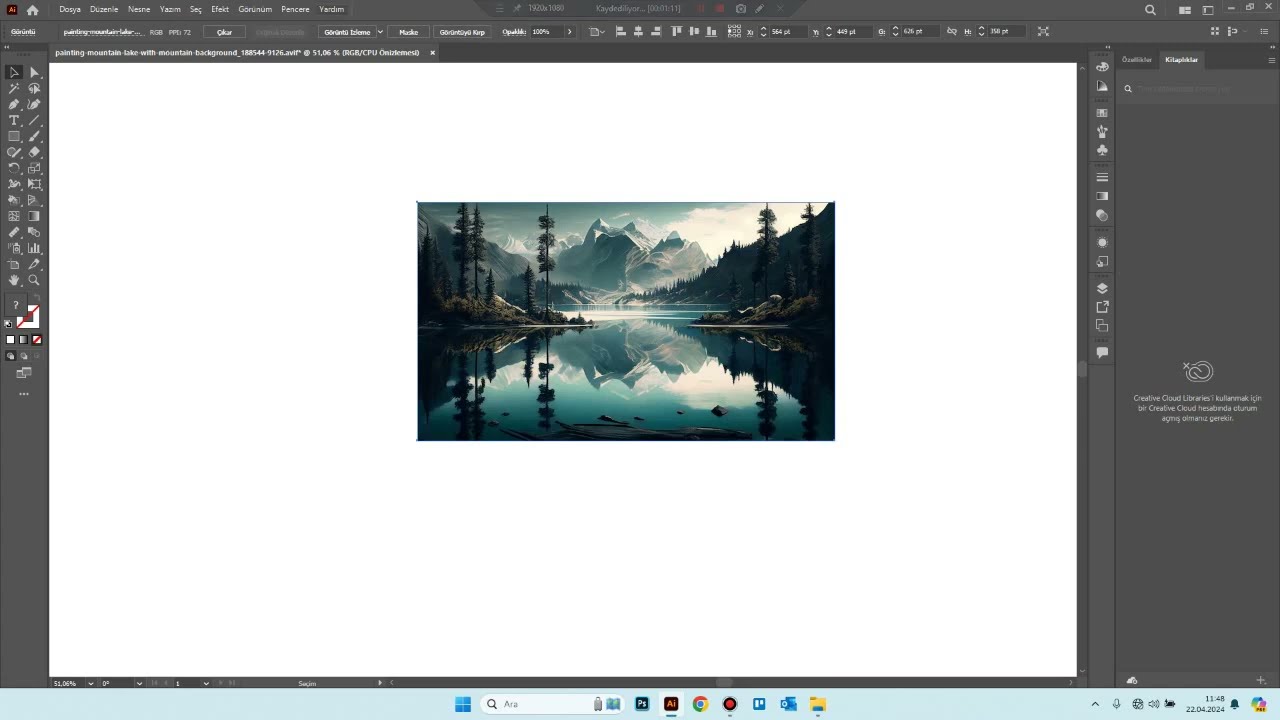This screenshot has width=1280, height=720.
Task: Expand the Görüntü İzleme preset dropdown arrow
Action: click(380, 32)
